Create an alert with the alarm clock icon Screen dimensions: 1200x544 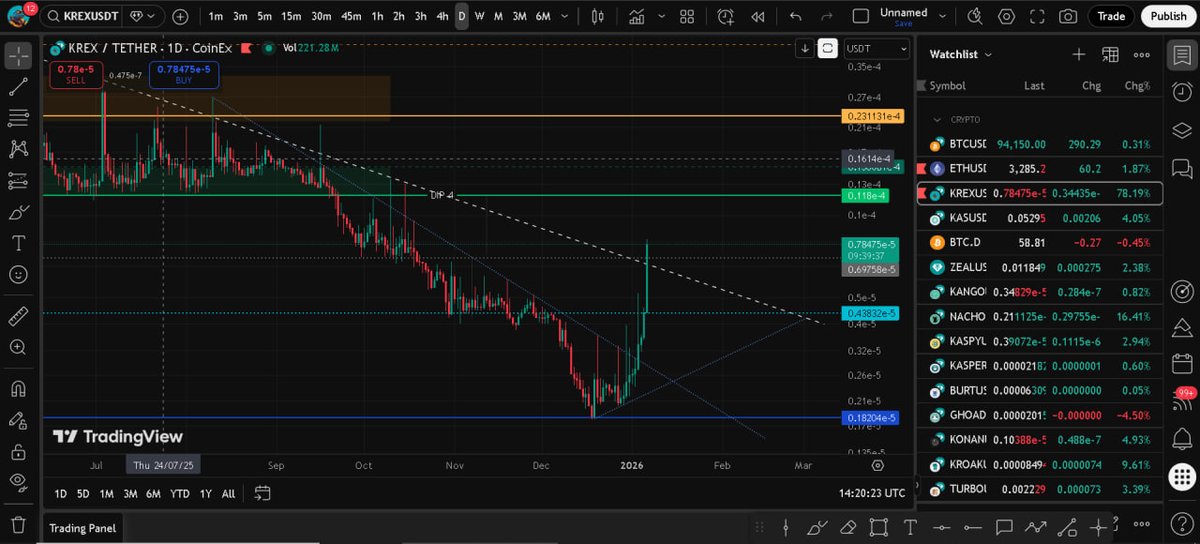pos(725,16)
